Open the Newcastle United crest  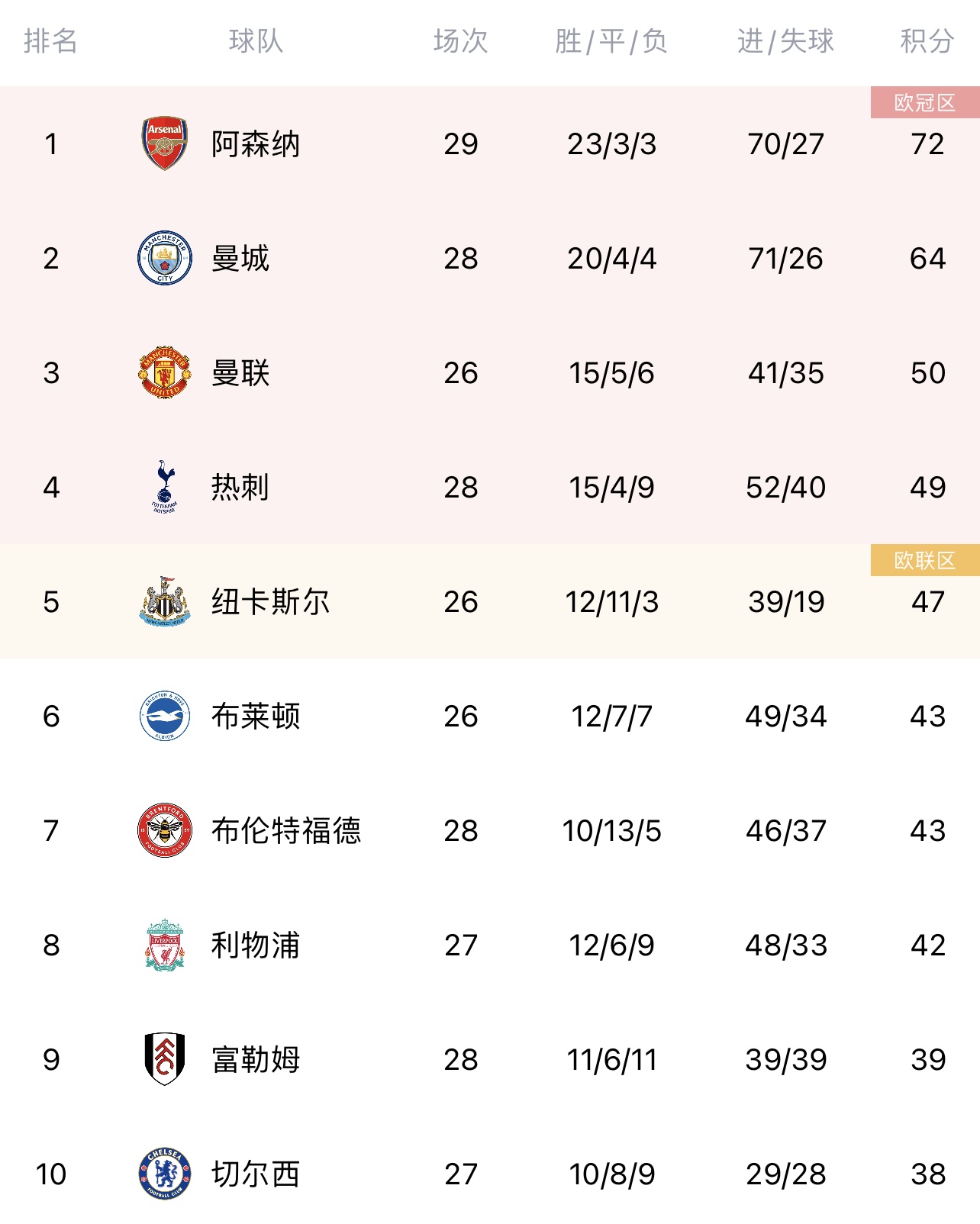tap(165, 601)
